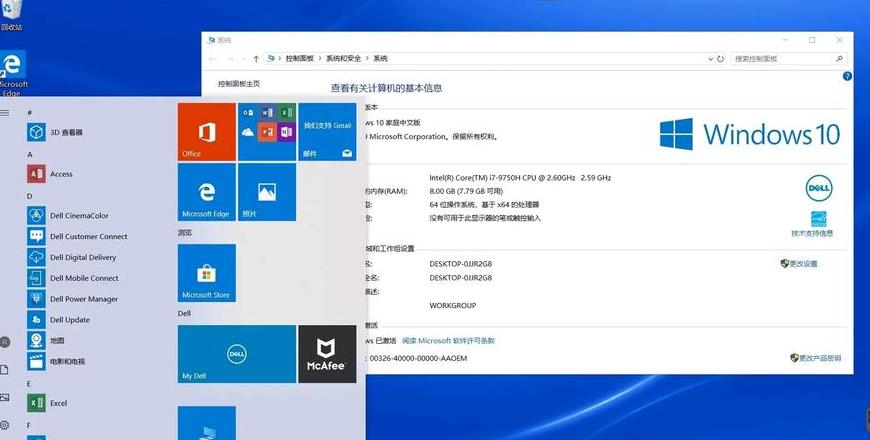Open Microsoft Edge desktop shortcut

click(x=12, y=73)
